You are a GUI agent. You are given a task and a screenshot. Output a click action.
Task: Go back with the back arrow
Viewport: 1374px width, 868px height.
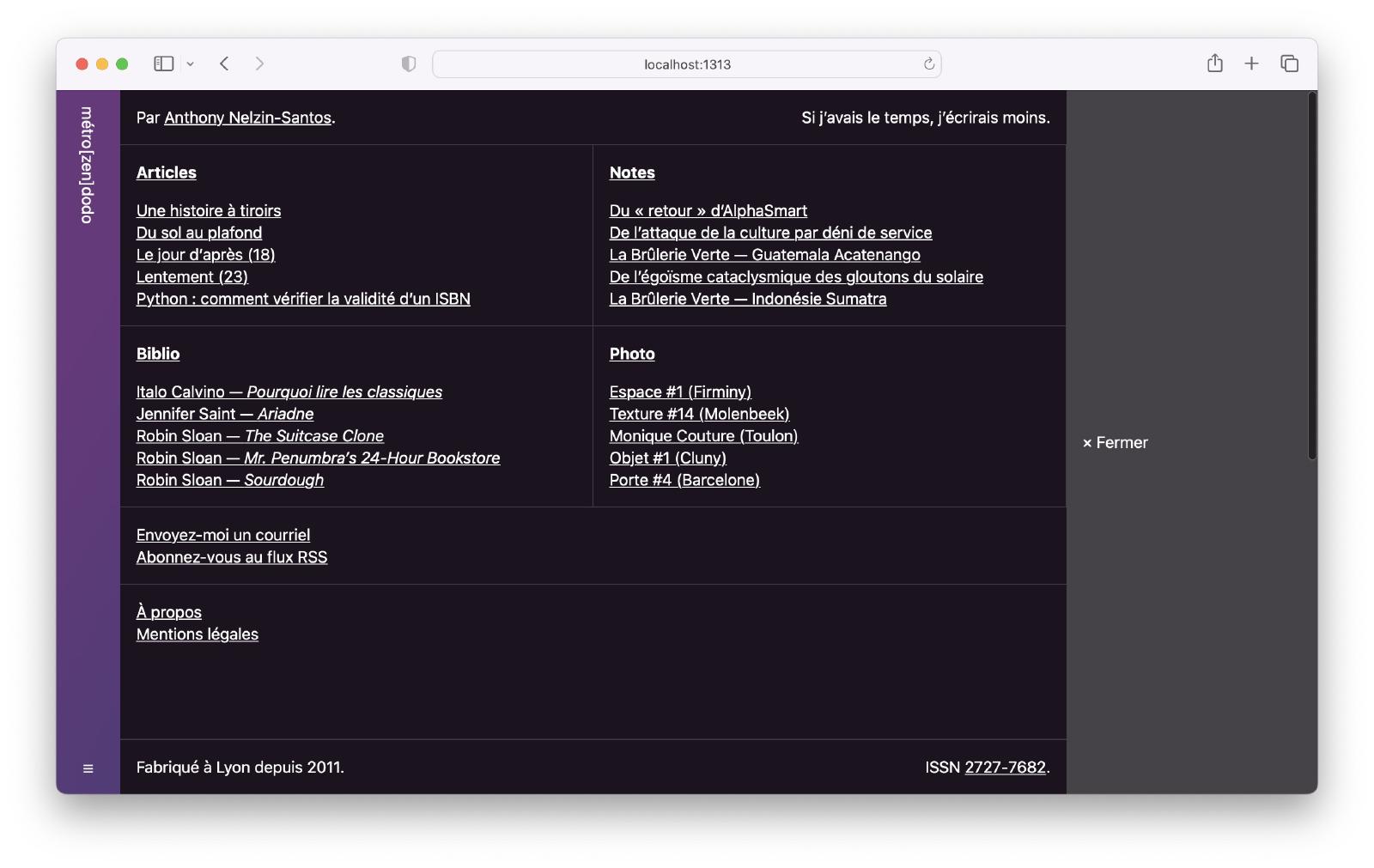[x=224, y=64]
